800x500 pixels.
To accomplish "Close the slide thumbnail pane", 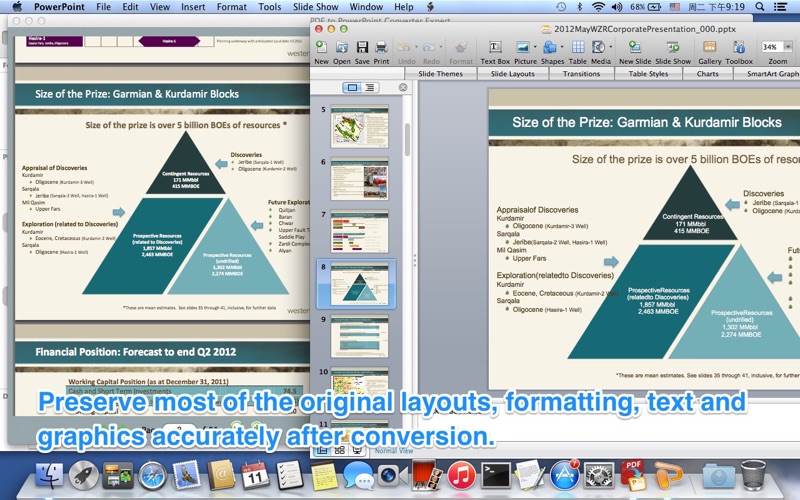I will point(403,87).
